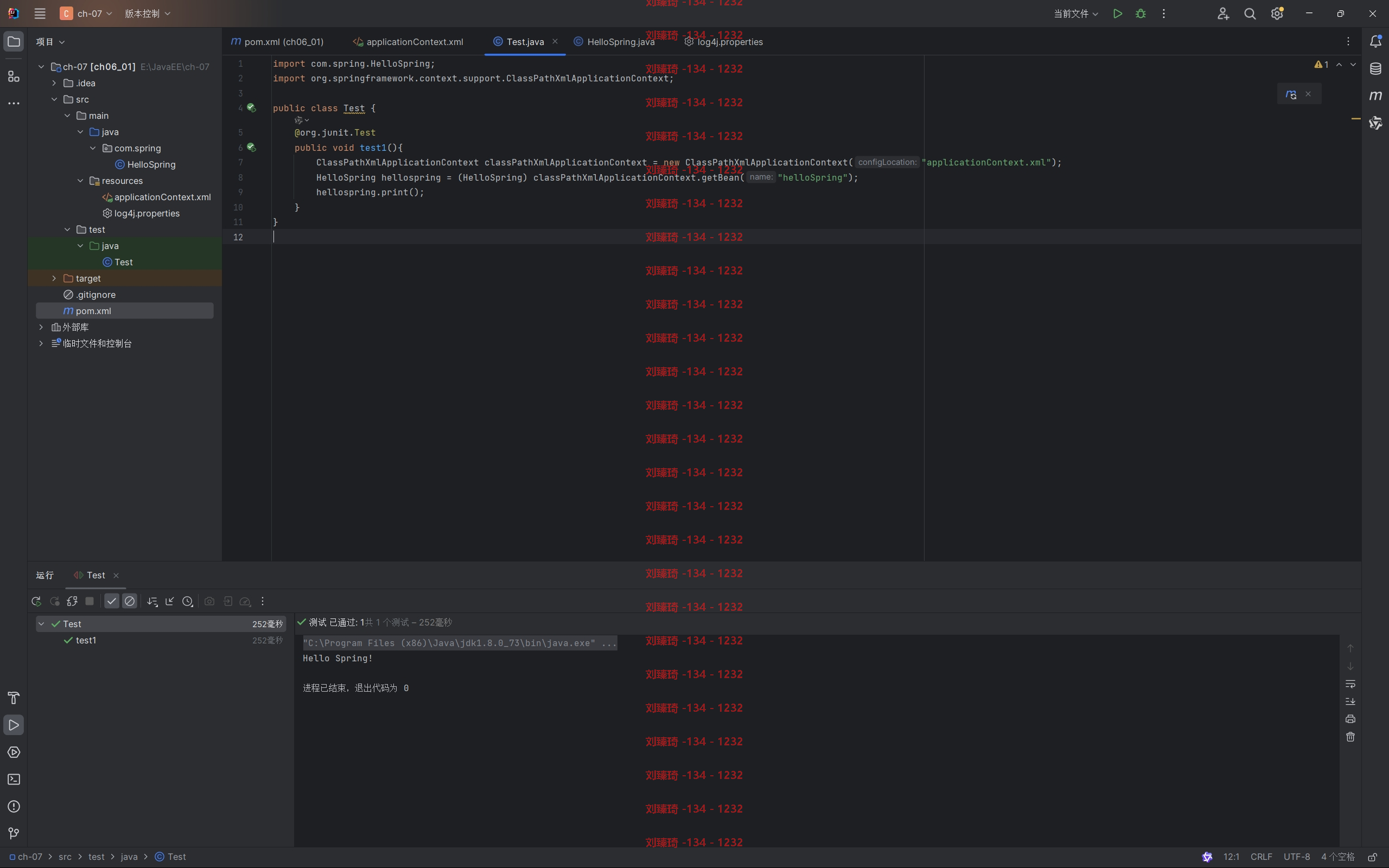
Task: Collapse the Test node in results tree
Action: click(41, 624)
